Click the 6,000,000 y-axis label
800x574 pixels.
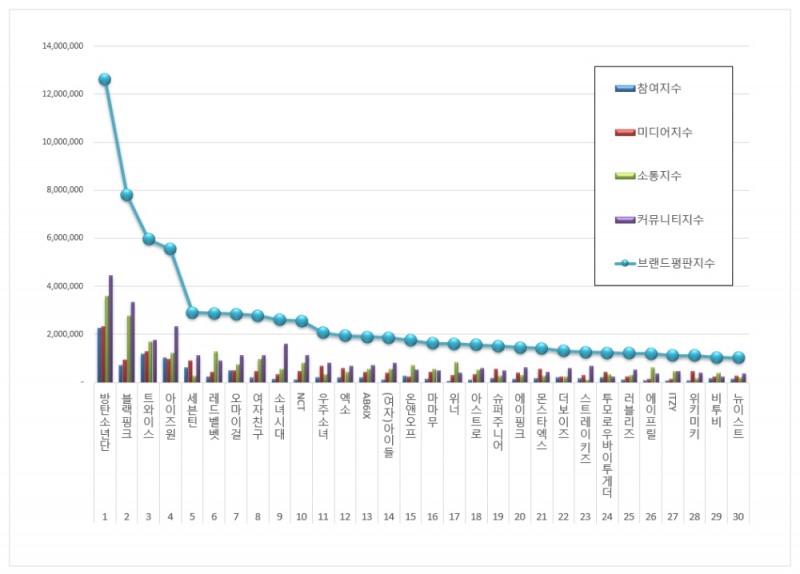pyautogui.click(x=64, y=238)
